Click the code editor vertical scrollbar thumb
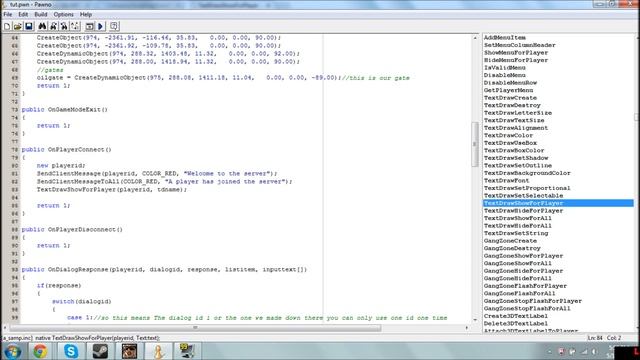Screen dimensions: 640x360 pos(475,144)
